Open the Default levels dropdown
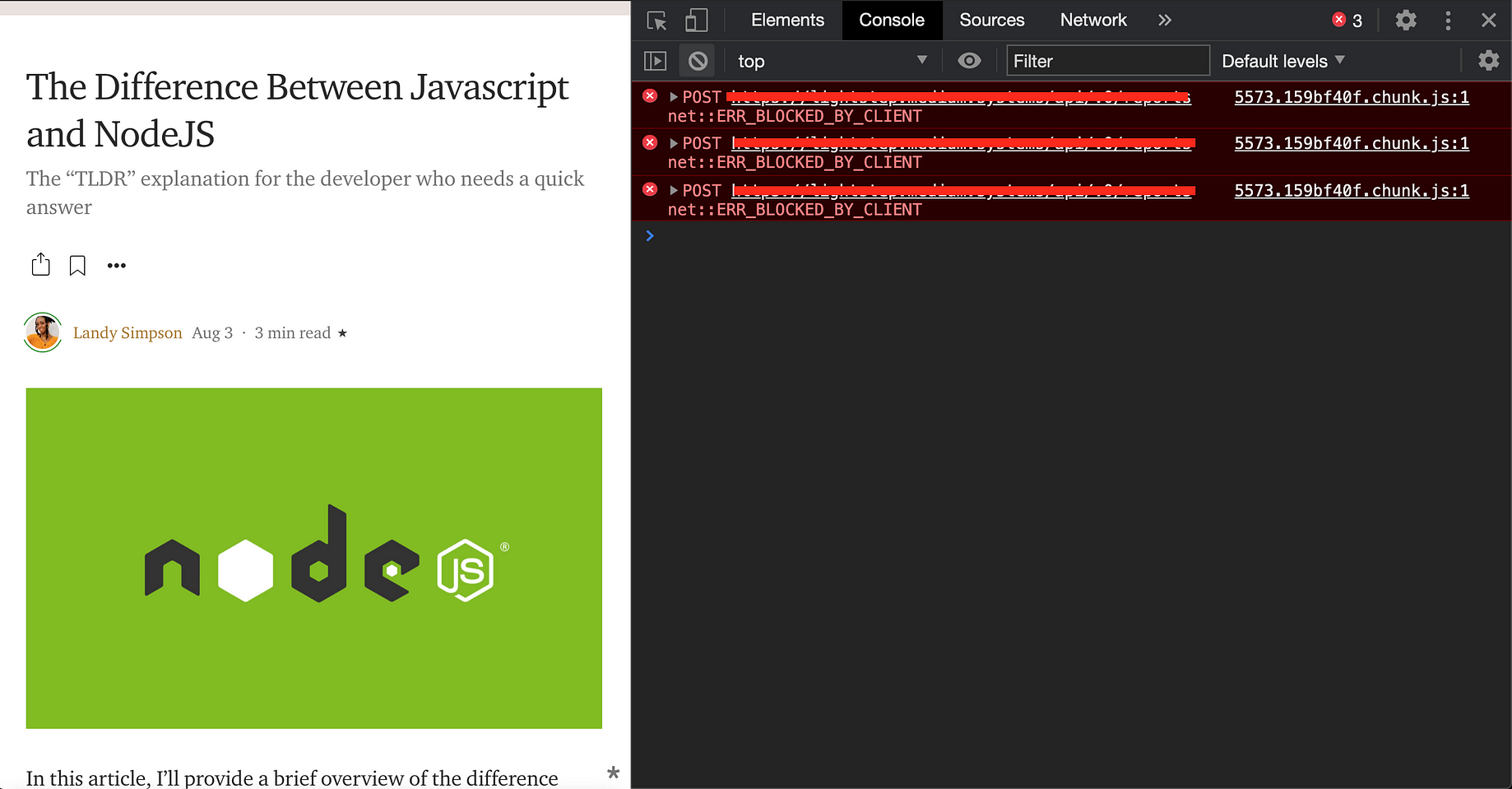Image resolution: width=1512 pixels, height=789 pixels. pyautogui.click(x=1282, y=61)
